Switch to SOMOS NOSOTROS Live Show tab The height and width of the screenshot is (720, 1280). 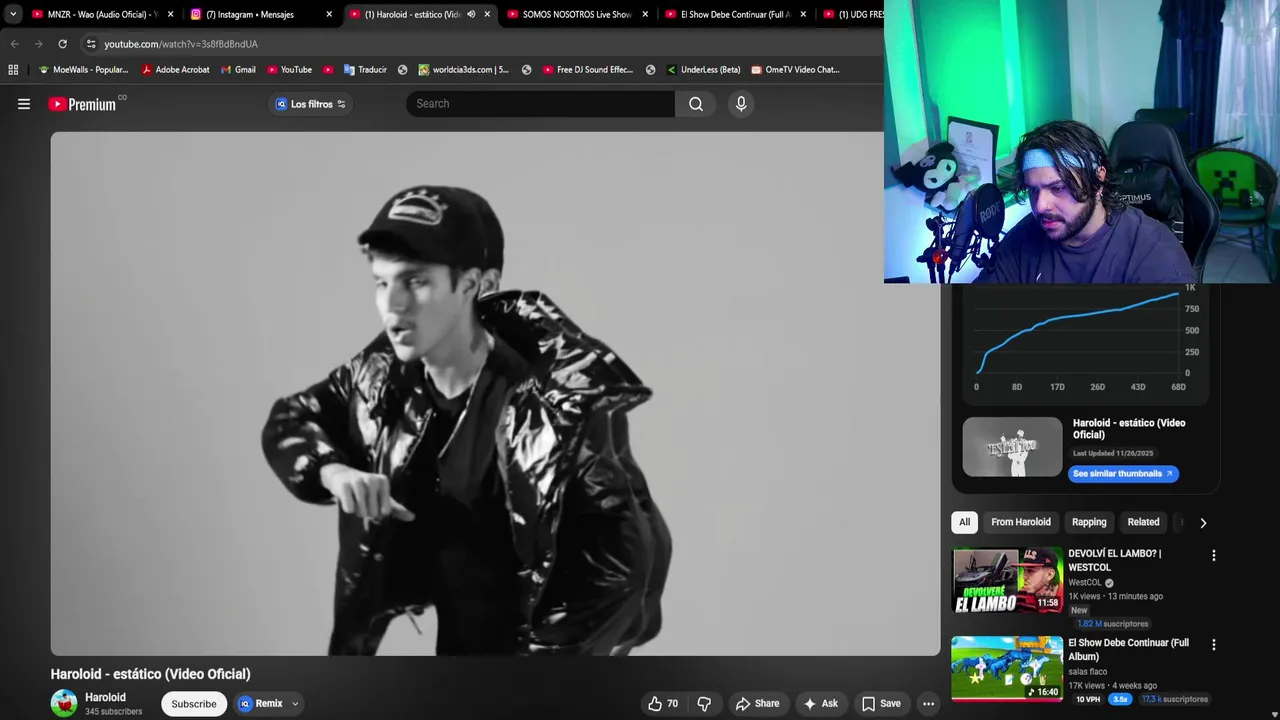pos(577,14)
